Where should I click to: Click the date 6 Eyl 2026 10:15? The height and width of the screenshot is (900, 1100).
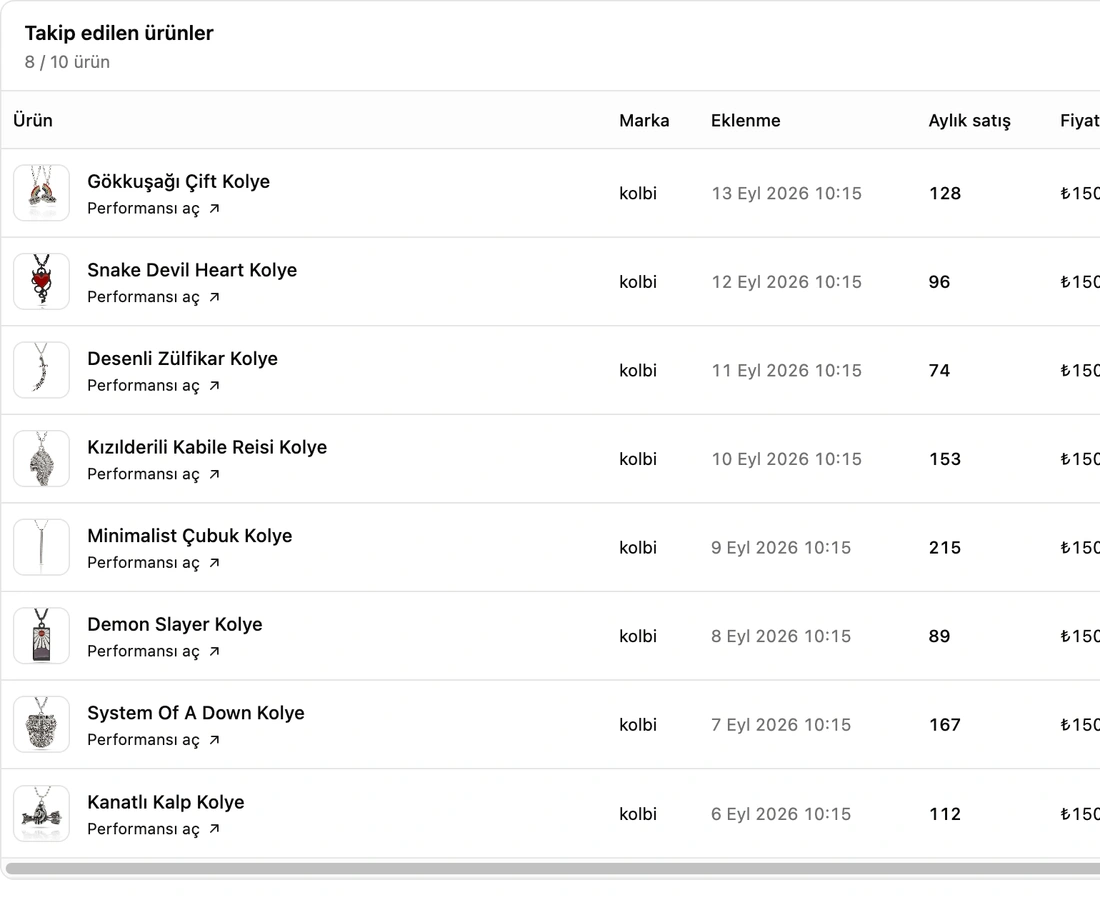coord(781,814)
